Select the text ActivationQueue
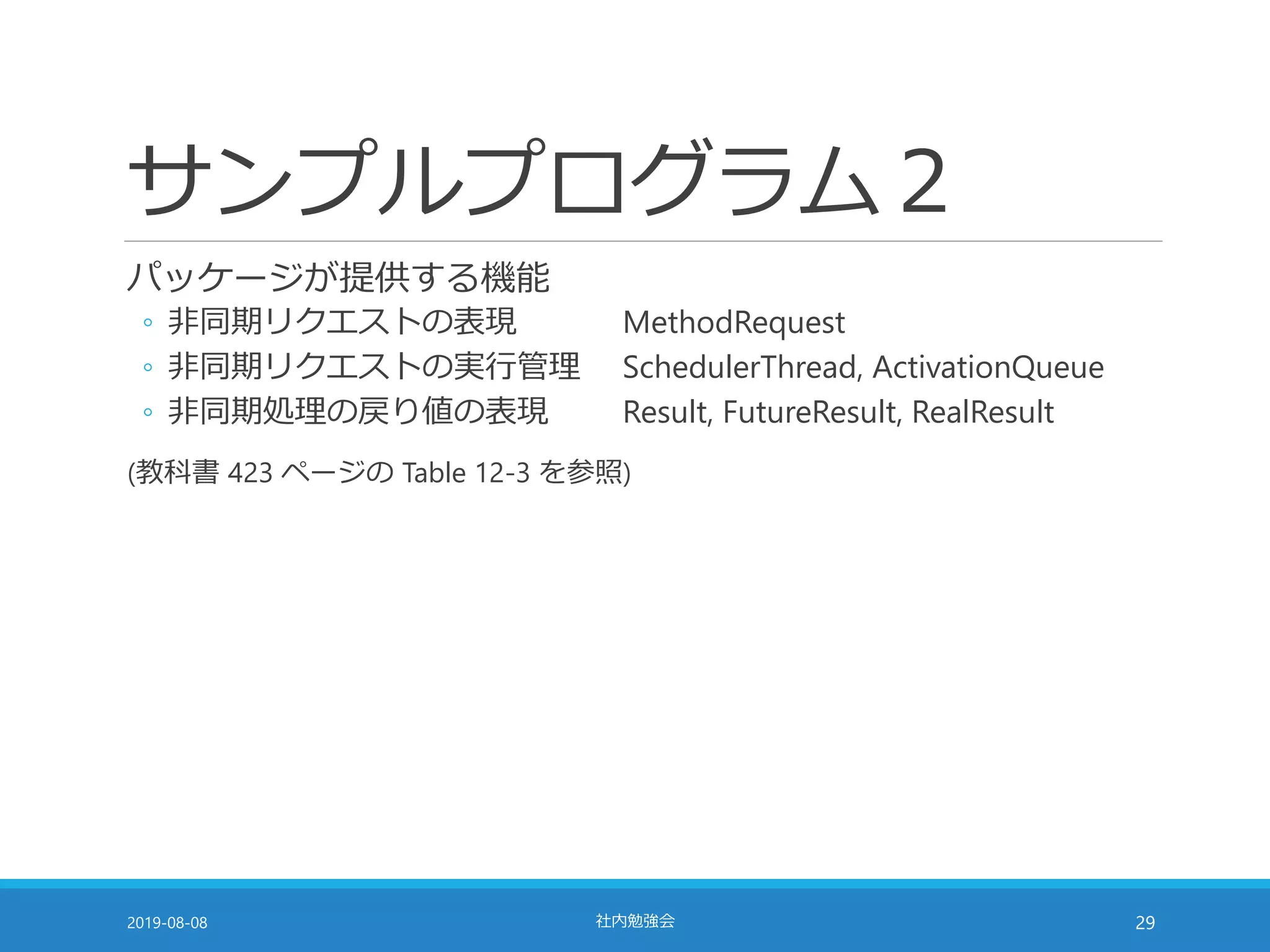The width and height of the screenshot is (1270, 952). [x=988, y=368]
